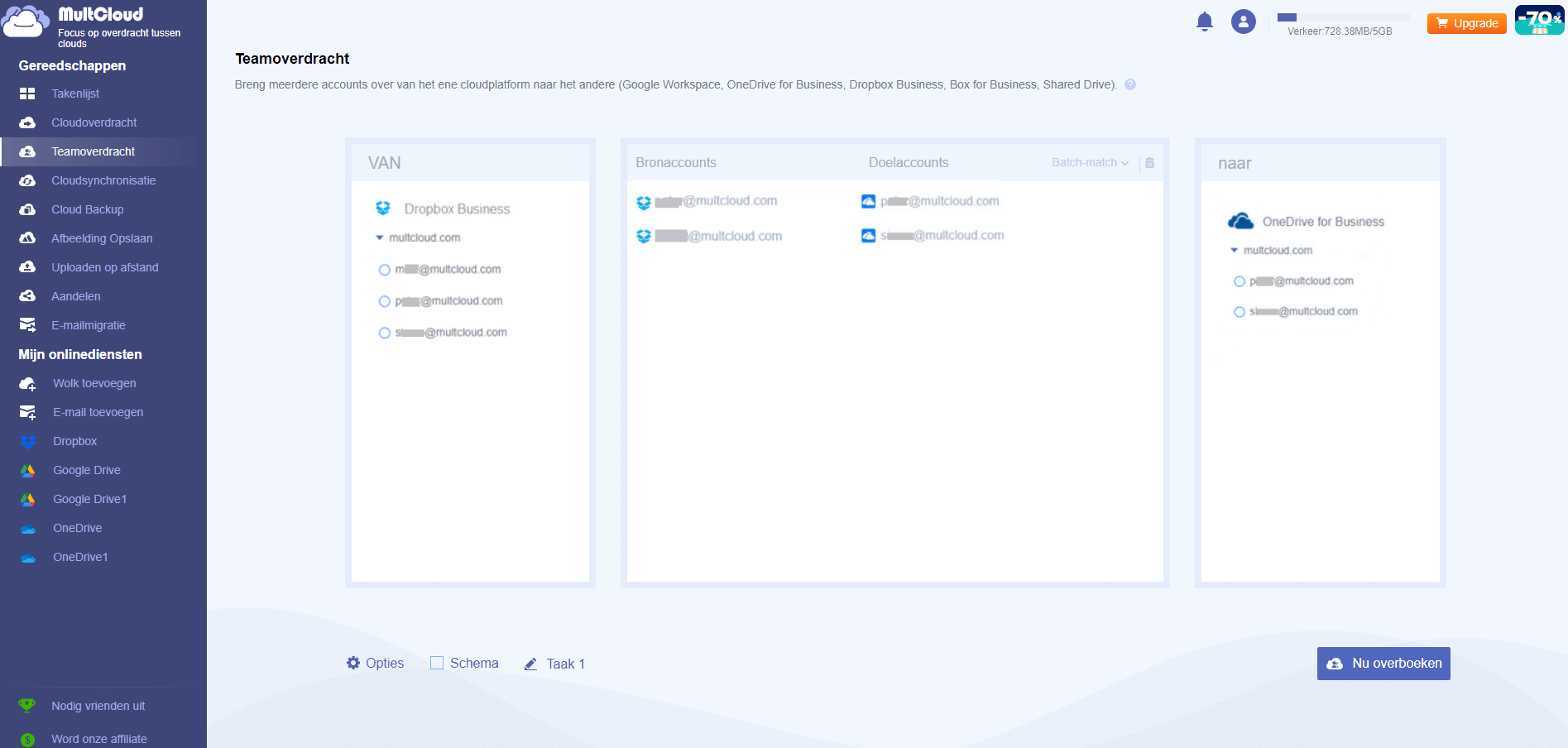Click the Upgrade button
The width and height of the screenshot is (1568, 748).
pyautogui.click(x=1467, y=23)
